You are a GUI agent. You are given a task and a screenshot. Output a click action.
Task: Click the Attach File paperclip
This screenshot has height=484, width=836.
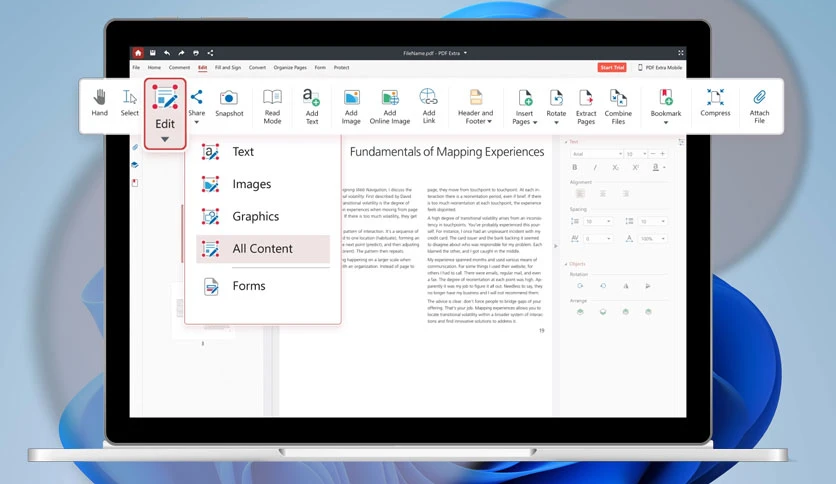coord(759,106)
